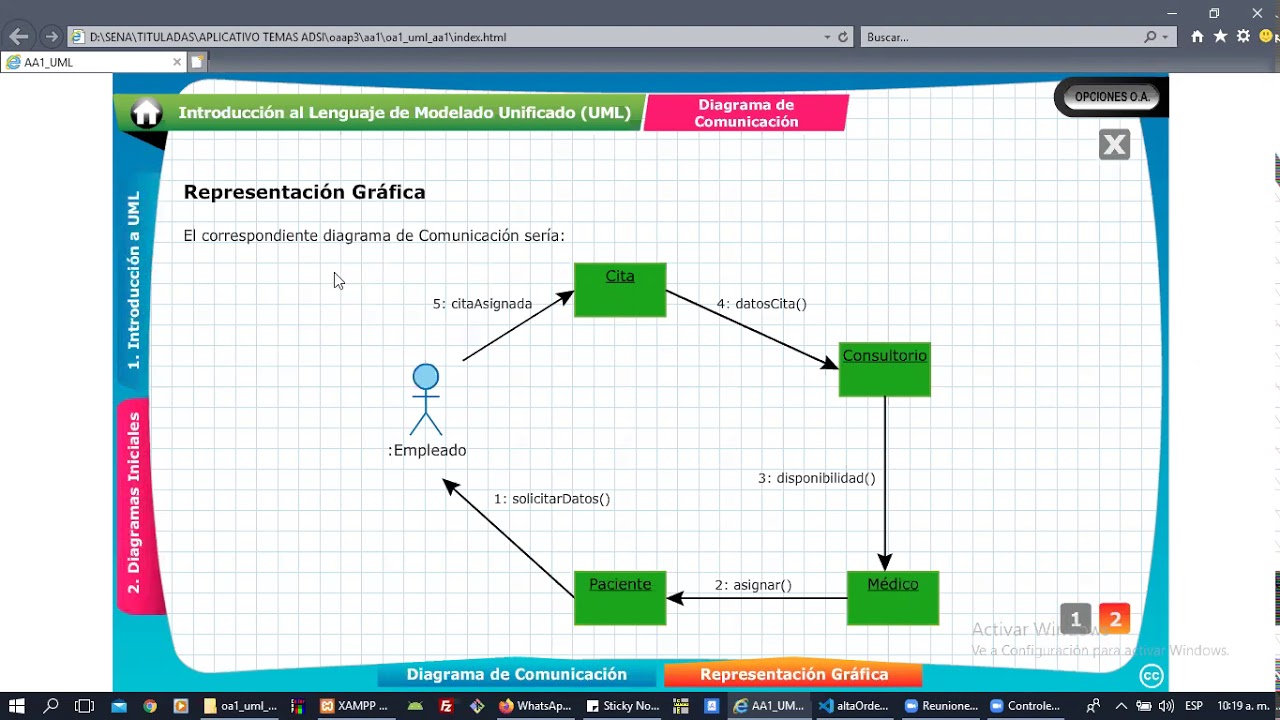Image resolution: width=1280 pixels, height=720 pixels.
Task: Click the 4: datosCita() message label
Action: [761, 304]
